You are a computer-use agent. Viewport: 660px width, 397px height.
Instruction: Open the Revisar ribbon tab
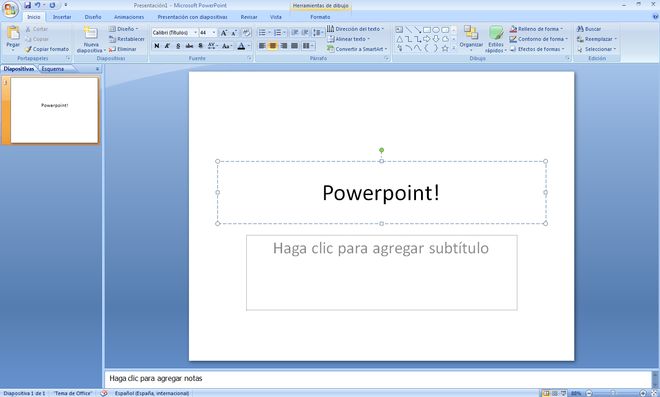tap(249, 17)
